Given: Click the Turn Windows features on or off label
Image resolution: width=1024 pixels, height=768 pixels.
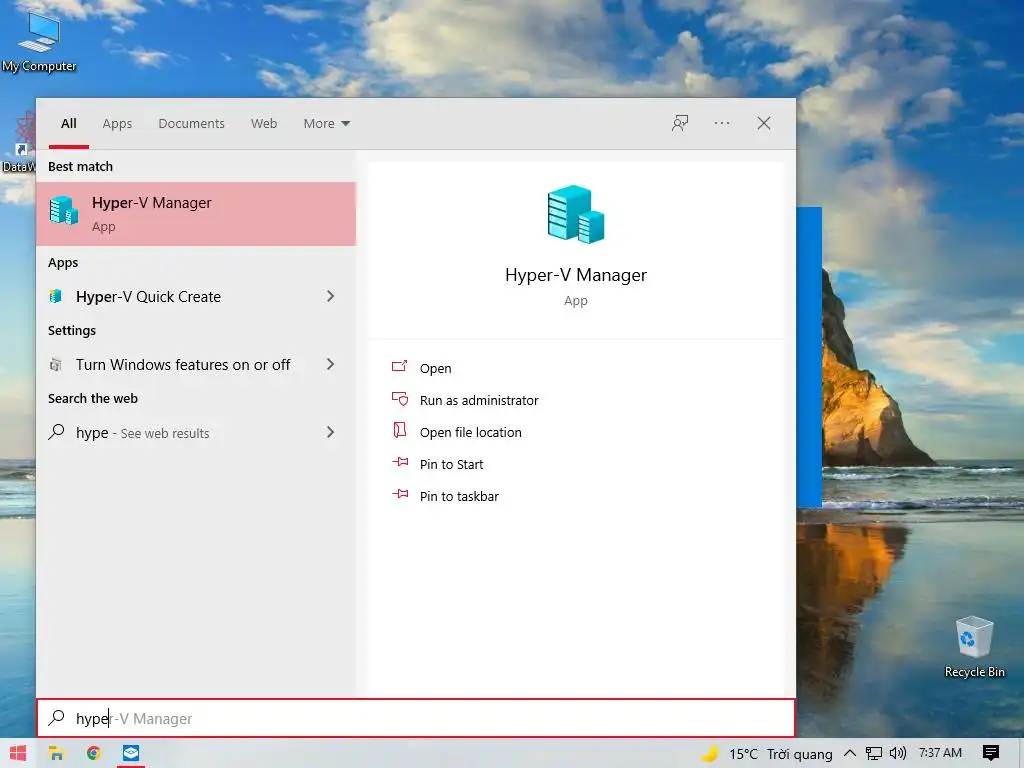Looking at the screenshot, I should 183,364.
